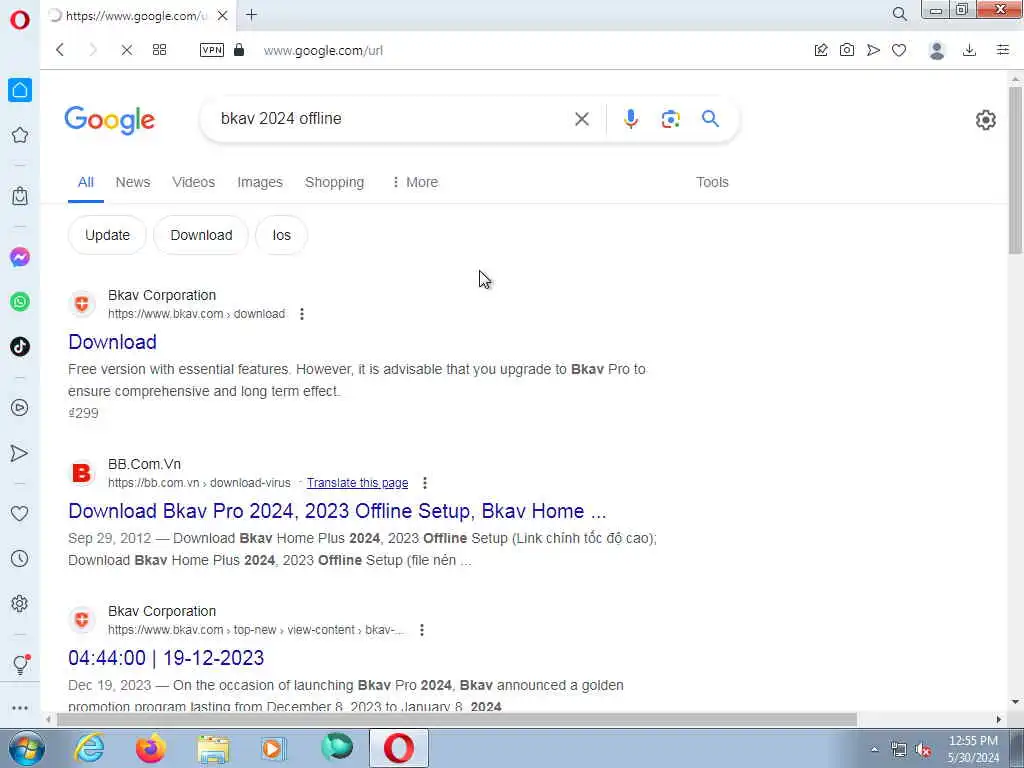Screen dimensions: 1024x768
Task: Go back with the back arrow
Action: coord(60,50)
